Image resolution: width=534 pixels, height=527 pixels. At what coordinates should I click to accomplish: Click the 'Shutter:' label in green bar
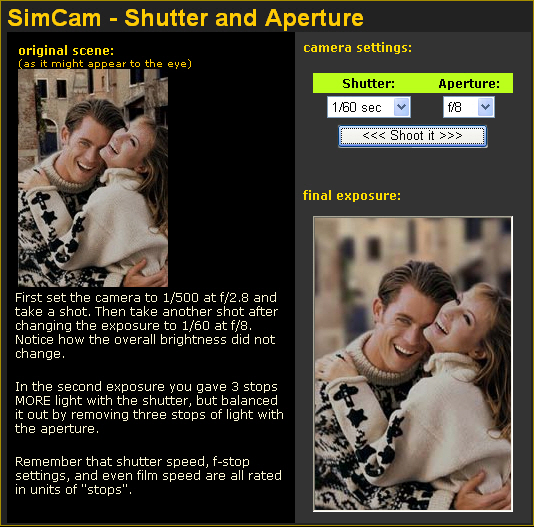point(368,83)
